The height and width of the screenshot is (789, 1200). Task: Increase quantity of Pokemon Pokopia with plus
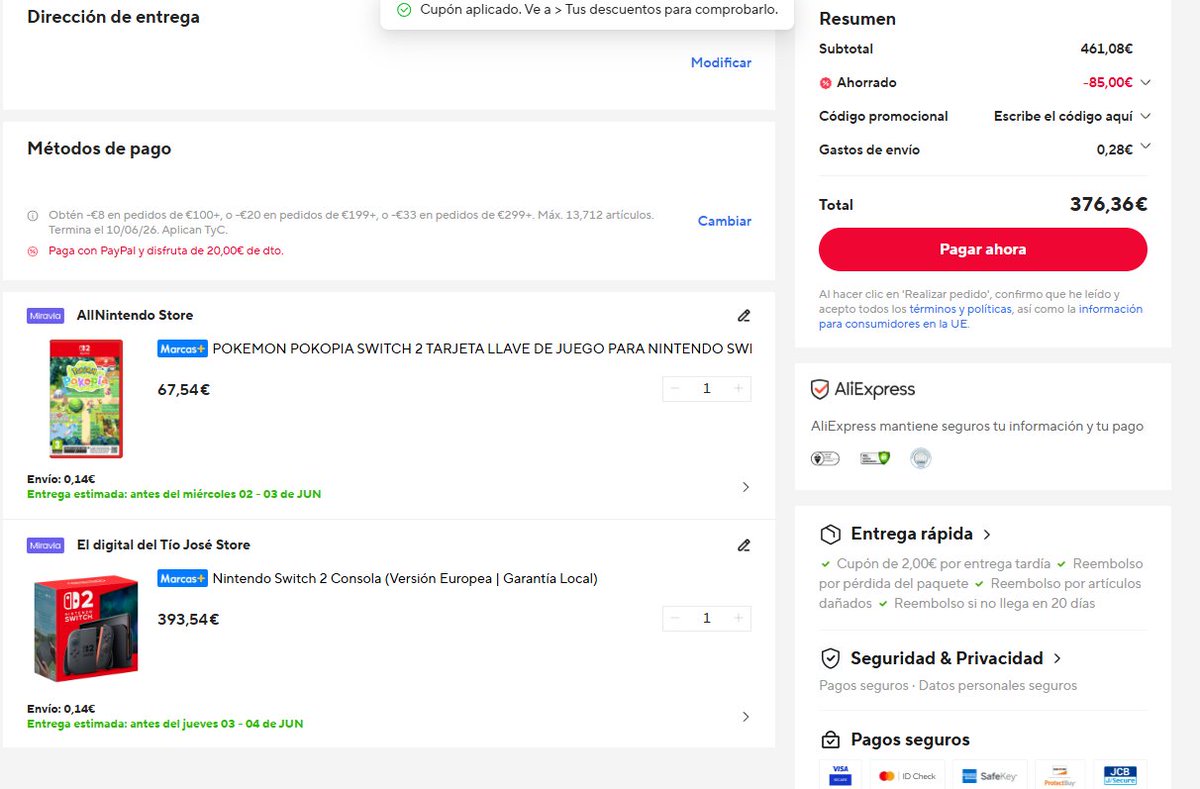[x=739, y=389]
